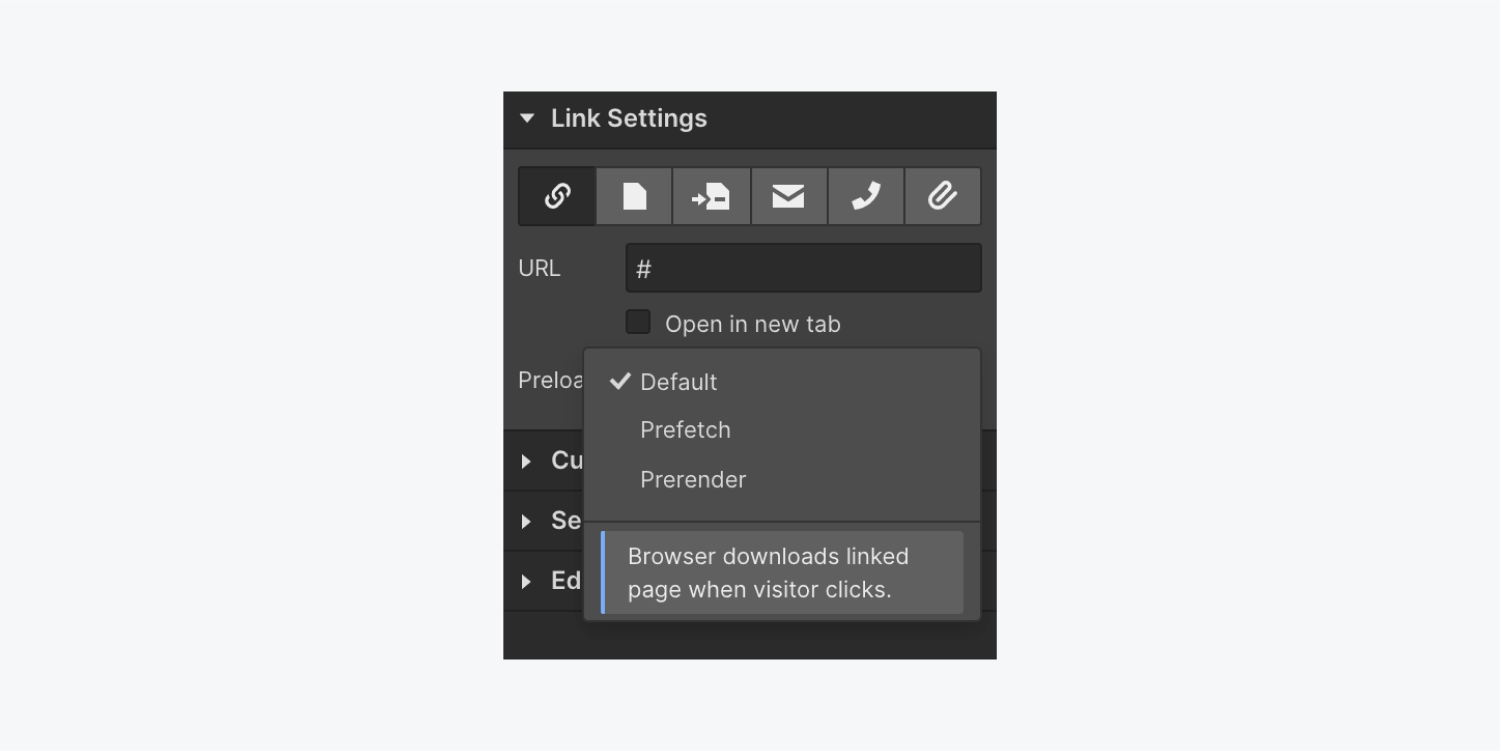Pick the Phone link type icon
This screenshot has height=751, width=1501.
point(865,196)
